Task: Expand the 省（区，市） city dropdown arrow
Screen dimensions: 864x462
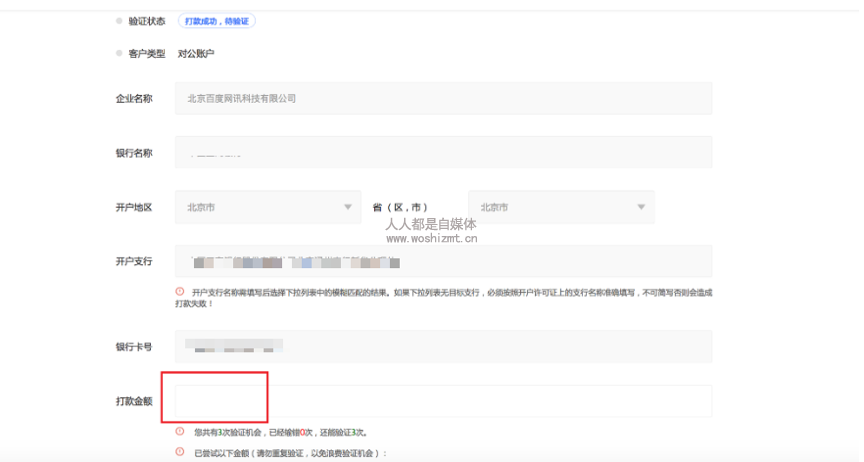Action: [641, 207]
